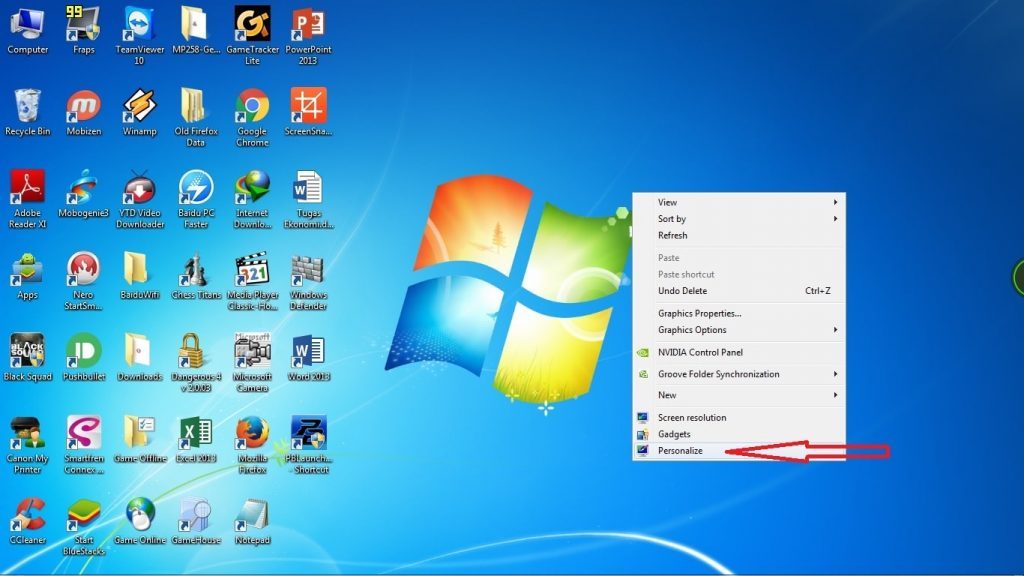Select the Black Squad game icon
1024x576 pixels.
tap(27, 351)
